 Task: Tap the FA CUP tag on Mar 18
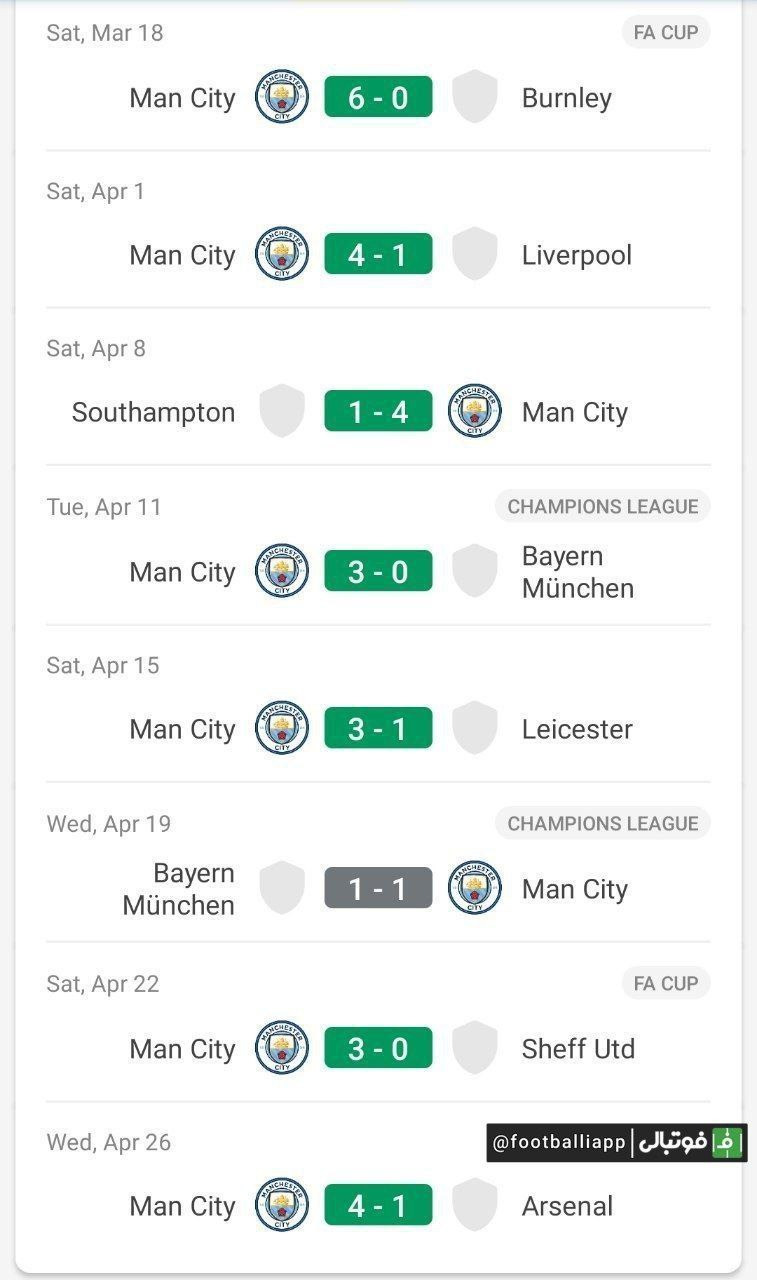click(x=665, y=32)
